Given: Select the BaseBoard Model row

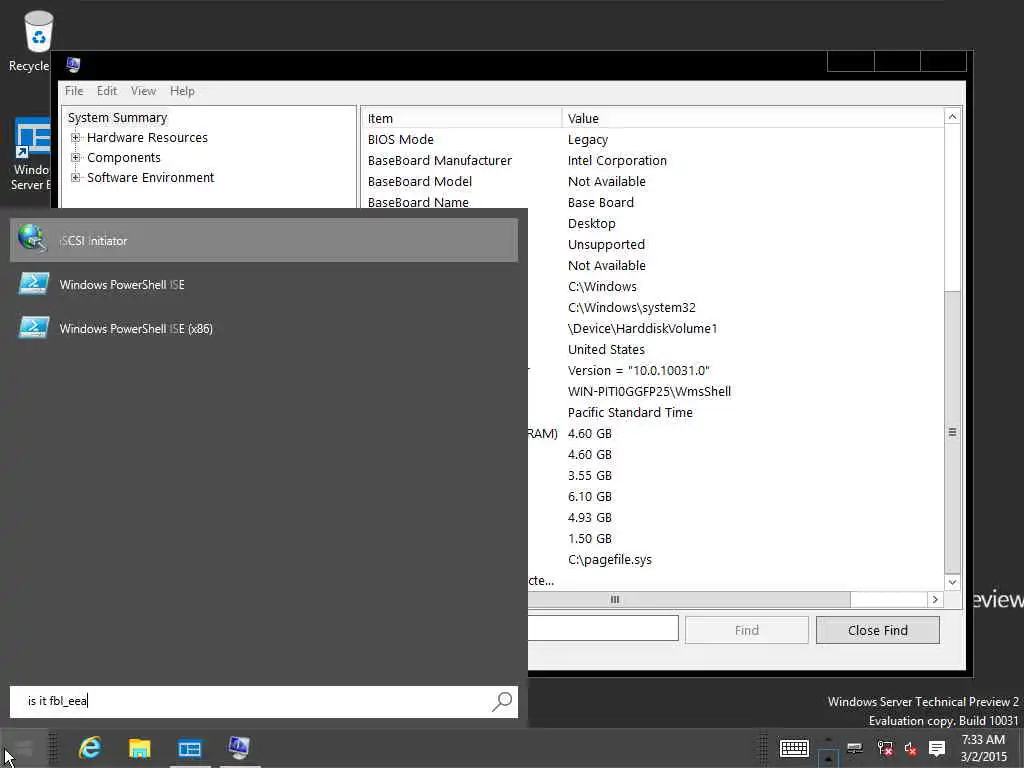Looking at the screenshot, I should tap(652, 182).
